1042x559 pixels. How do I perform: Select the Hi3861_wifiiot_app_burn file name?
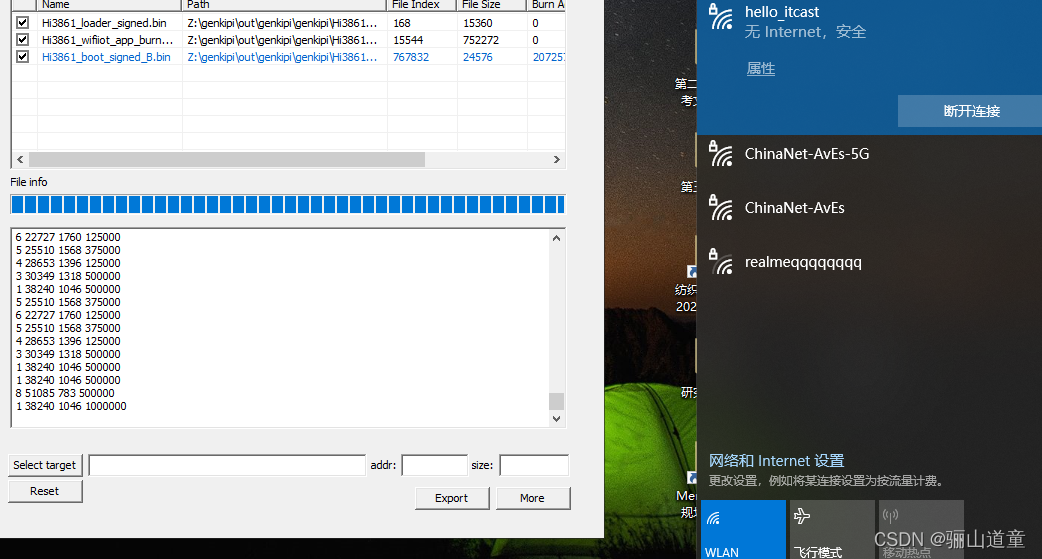pos(108,40)
